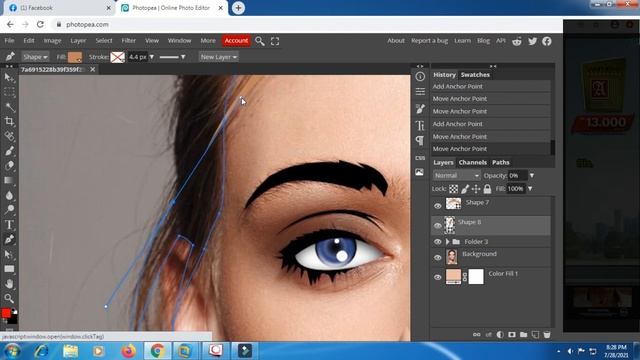Open the Opacity slider dropdown arrow
Viewport: 640px width, 360px height.
(532, 176)
